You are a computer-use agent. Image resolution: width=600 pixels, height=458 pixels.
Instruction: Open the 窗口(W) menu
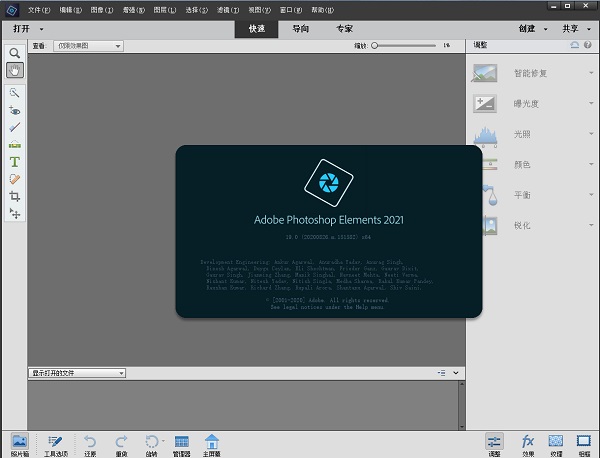(x=291, y=10)
